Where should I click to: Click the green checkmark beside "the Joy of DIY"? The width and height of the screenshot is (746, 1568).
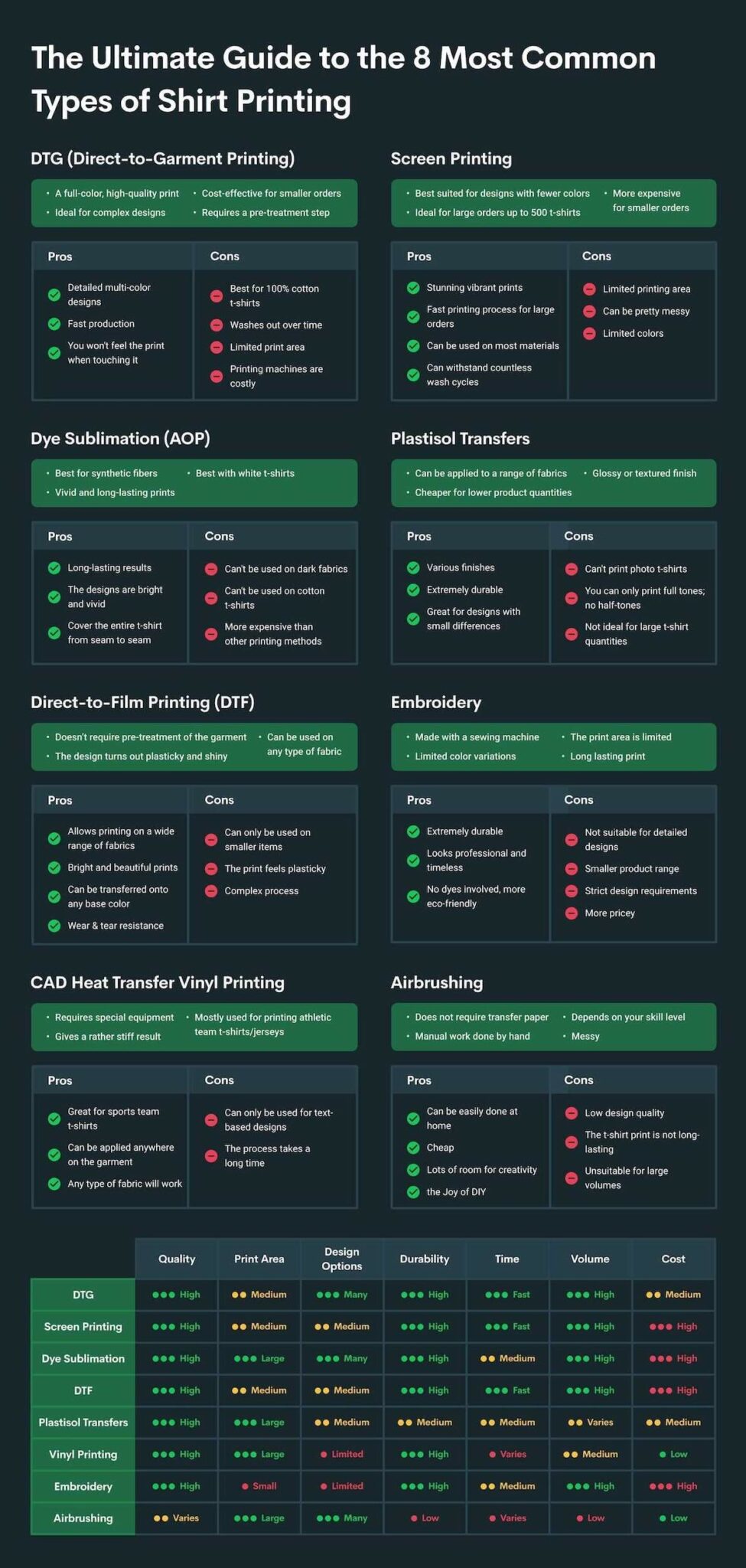(x=413, y=1191)
